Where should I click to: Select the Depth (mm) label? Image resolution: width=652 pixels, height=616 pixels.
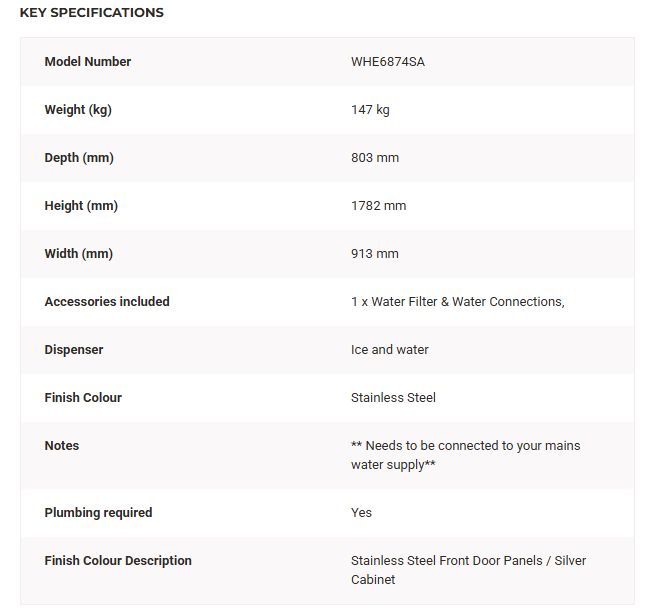tap(79, 158)
